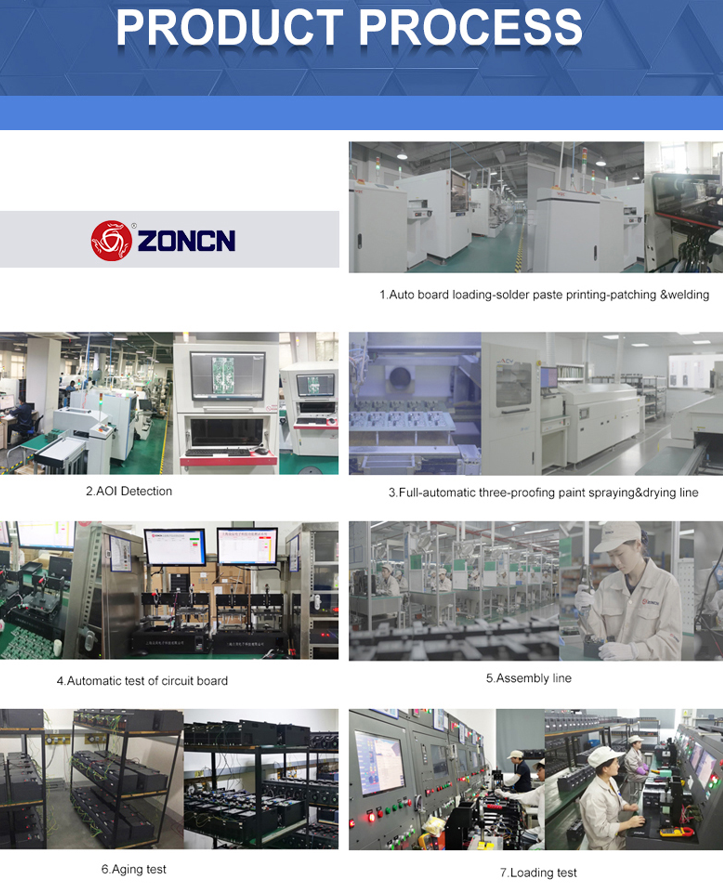Screen dimensions: 723x887
Task: Click the ZONCN brand name text
Action: click(187, 242)
